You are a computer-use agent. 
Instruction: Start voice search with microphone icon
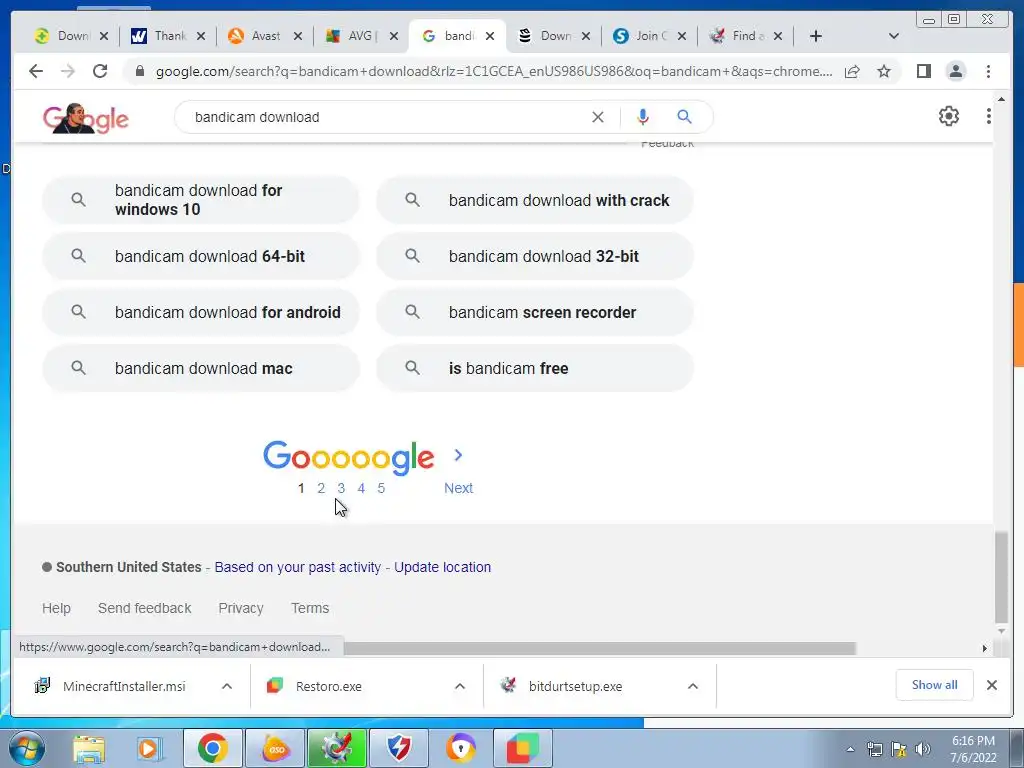click(x=643, y=117)
